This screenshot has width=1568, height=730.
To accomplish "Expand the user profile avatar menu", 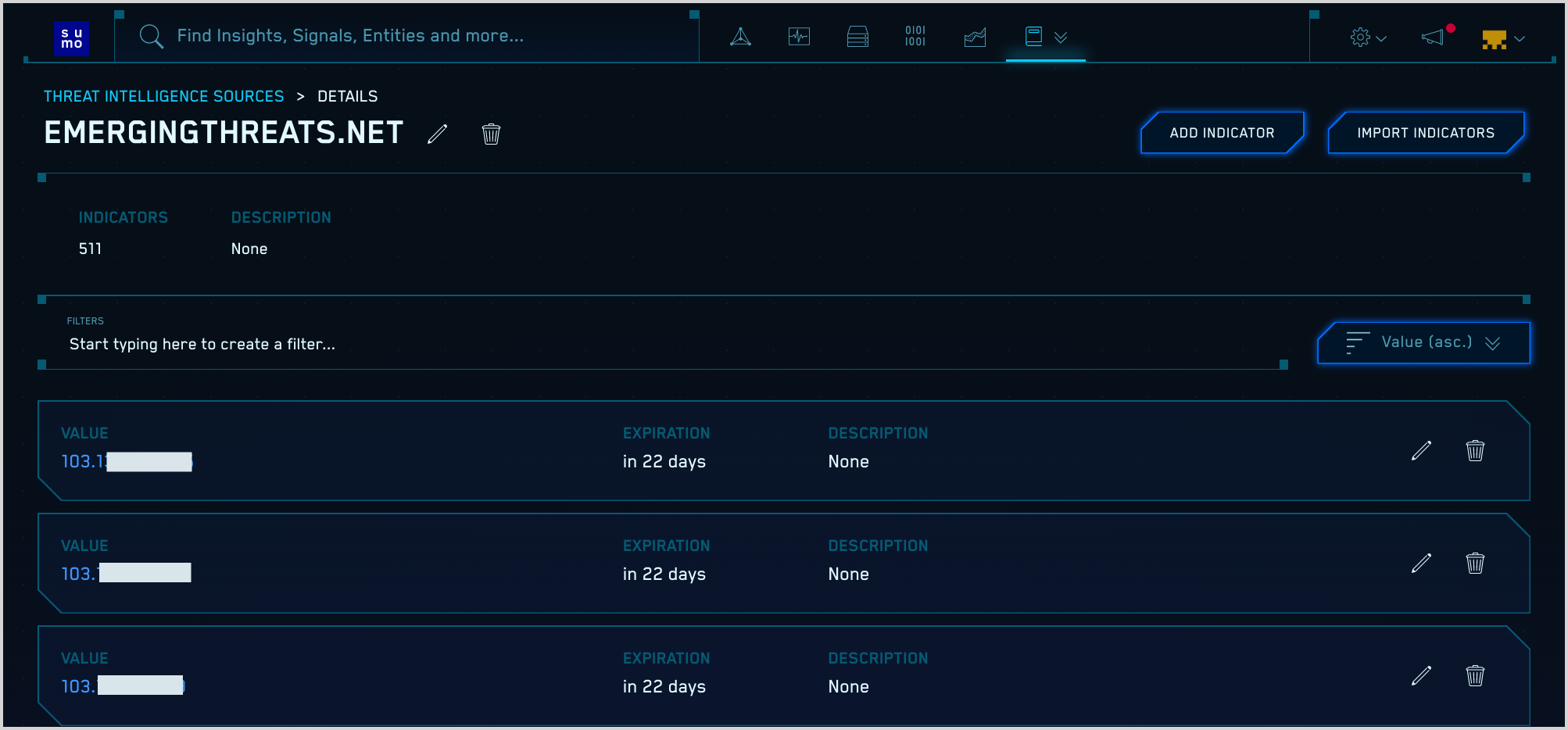I will point(1503,38).
